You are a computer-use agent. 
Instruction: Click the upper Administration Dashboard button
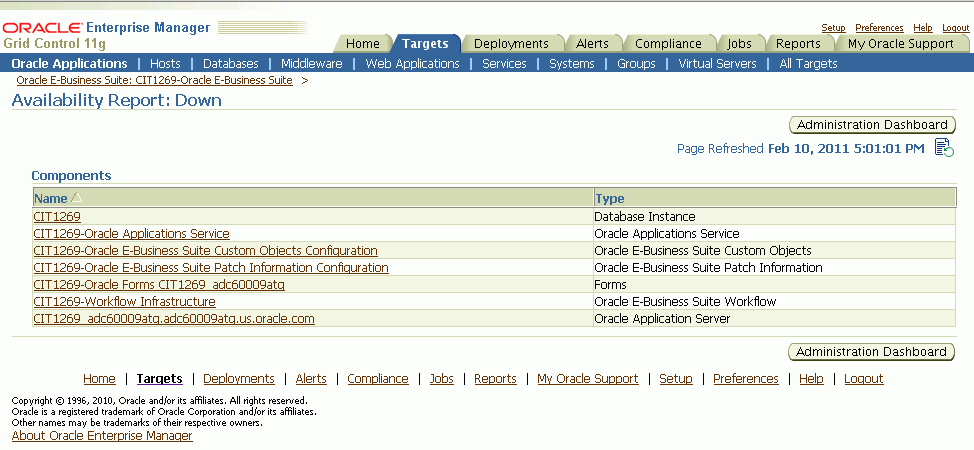point(872,124)
